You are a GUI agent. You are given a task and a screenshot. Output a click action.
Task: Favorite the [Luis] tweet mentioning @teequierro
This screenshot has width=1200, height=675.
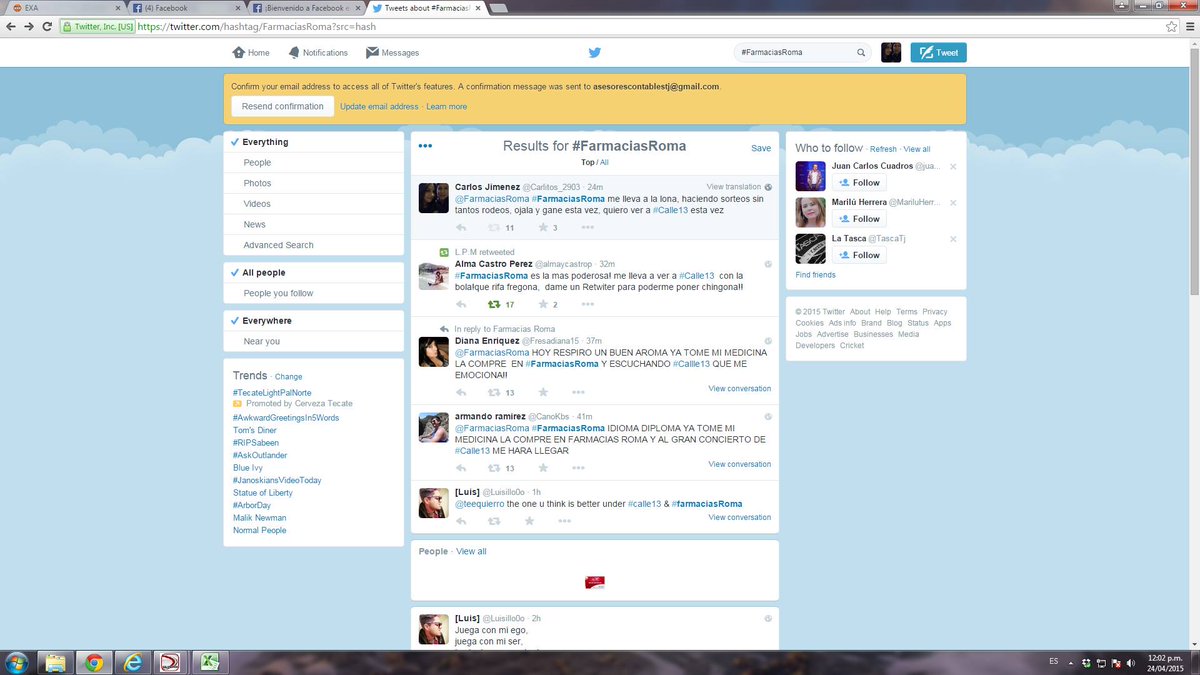(x=529, y=521)
